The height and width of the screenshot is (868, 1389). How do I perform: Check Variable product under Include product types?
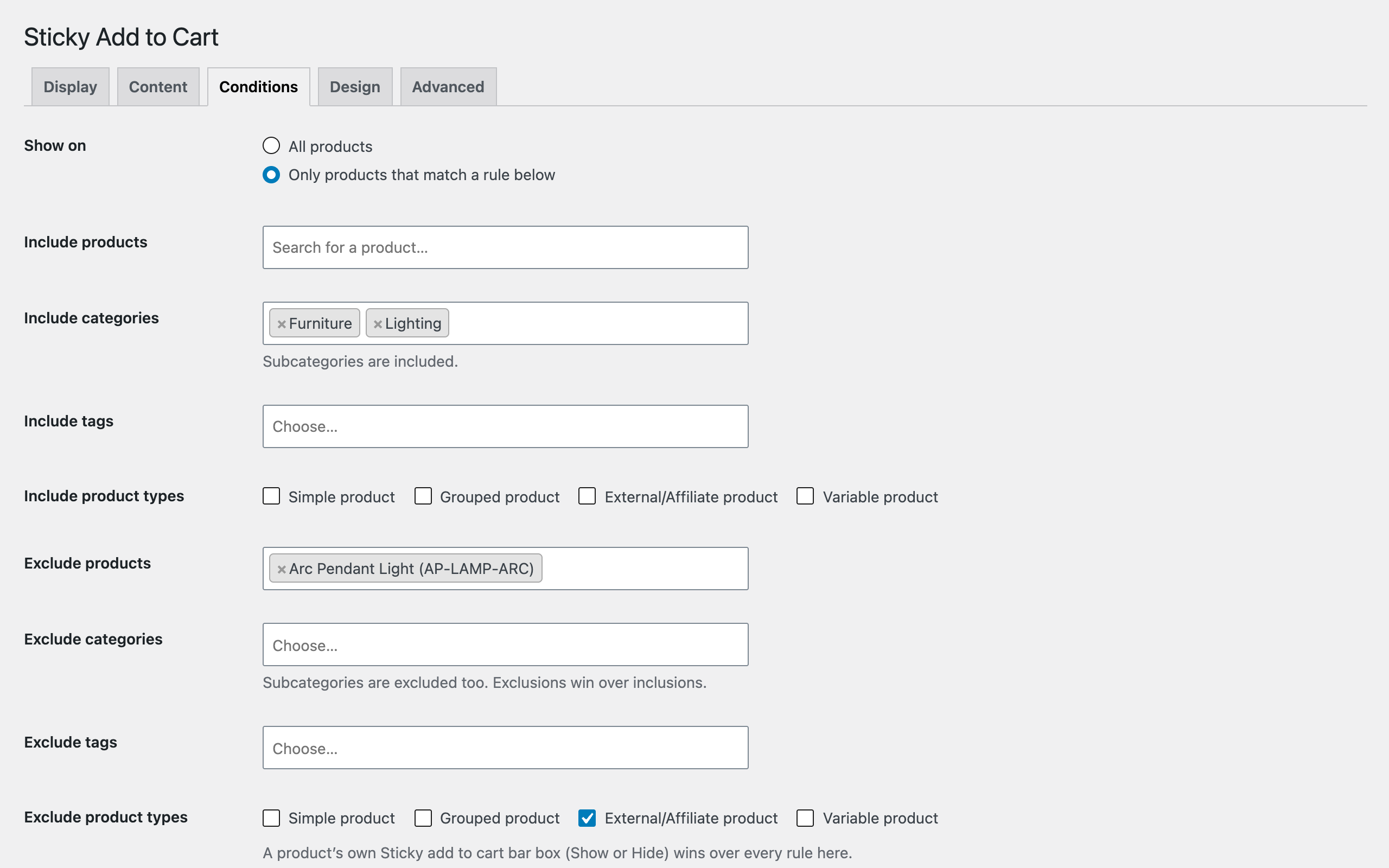tap(805, 496)
